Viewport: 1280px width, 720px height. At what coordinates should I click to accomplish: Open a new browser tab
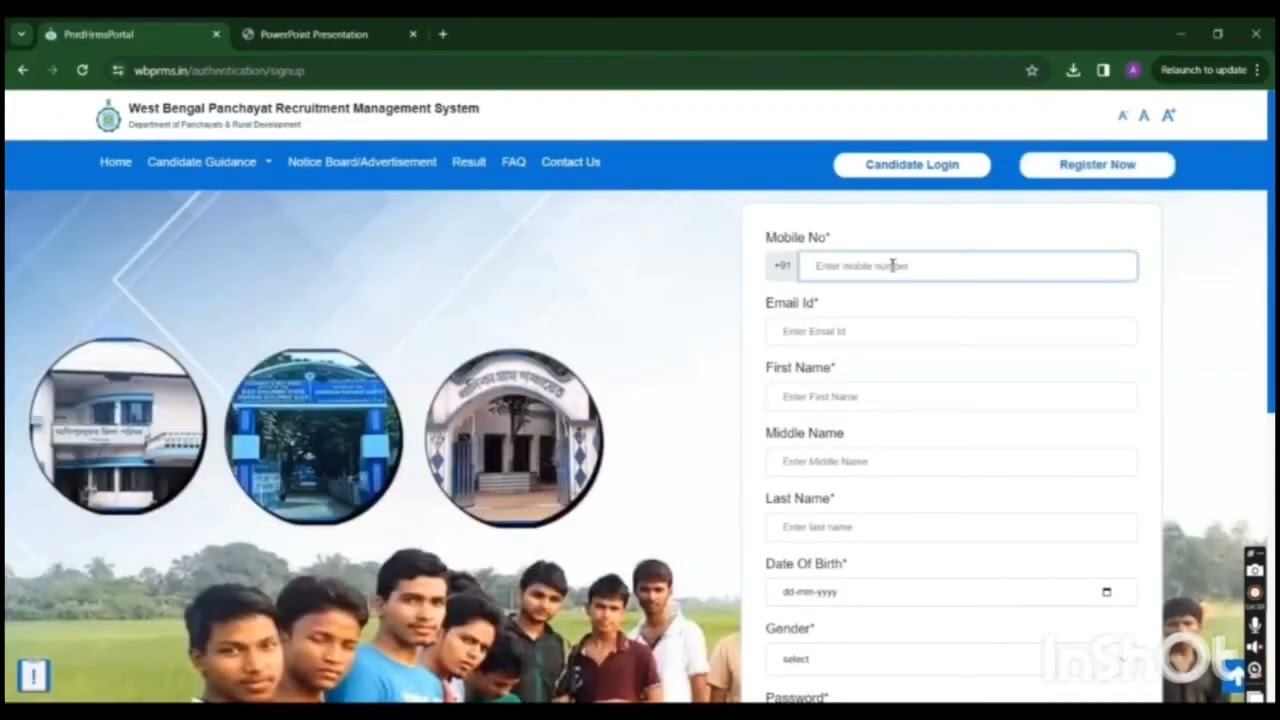[443, 34]
